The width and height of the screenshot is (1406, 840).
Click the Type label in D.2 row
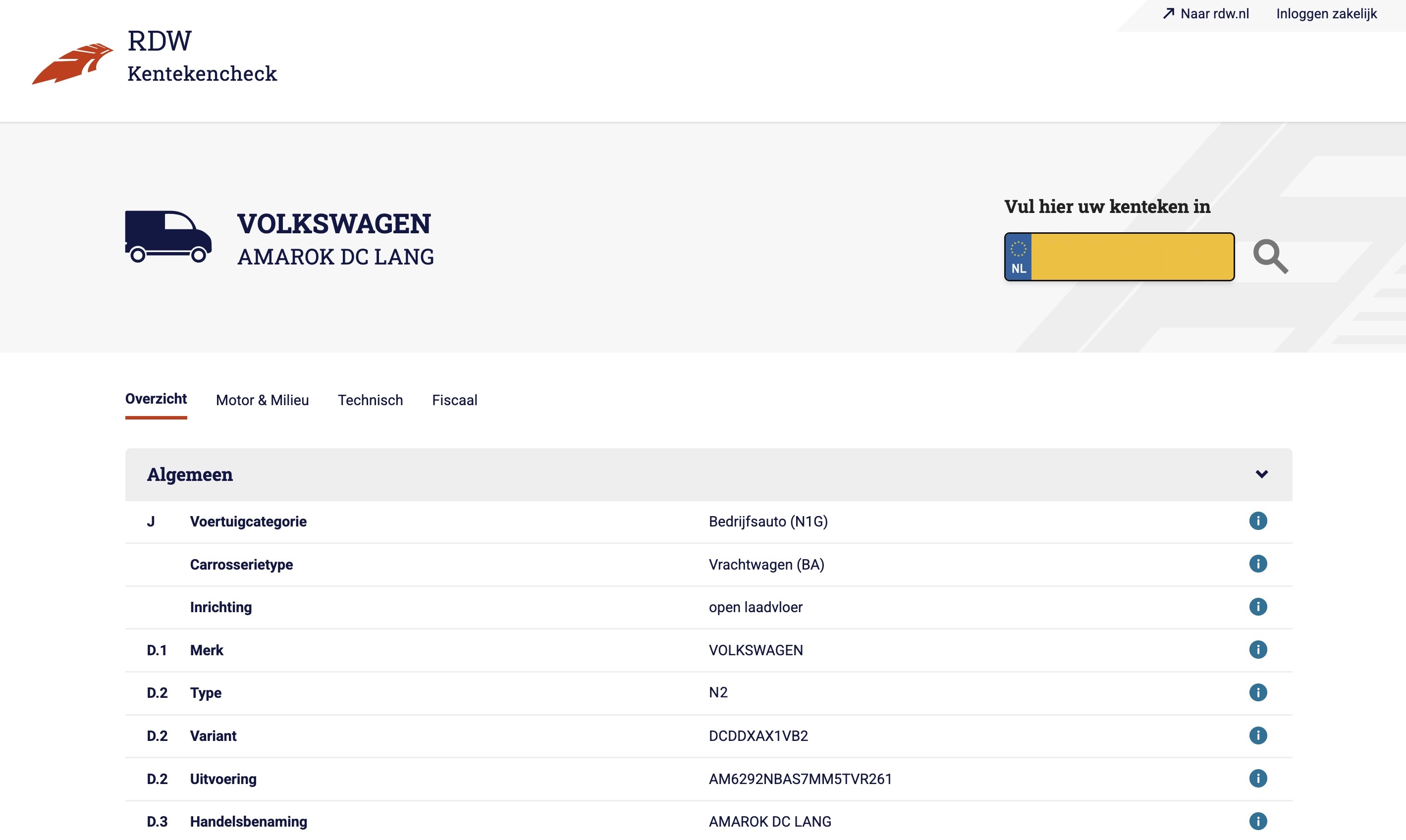[x=206, y=693]
